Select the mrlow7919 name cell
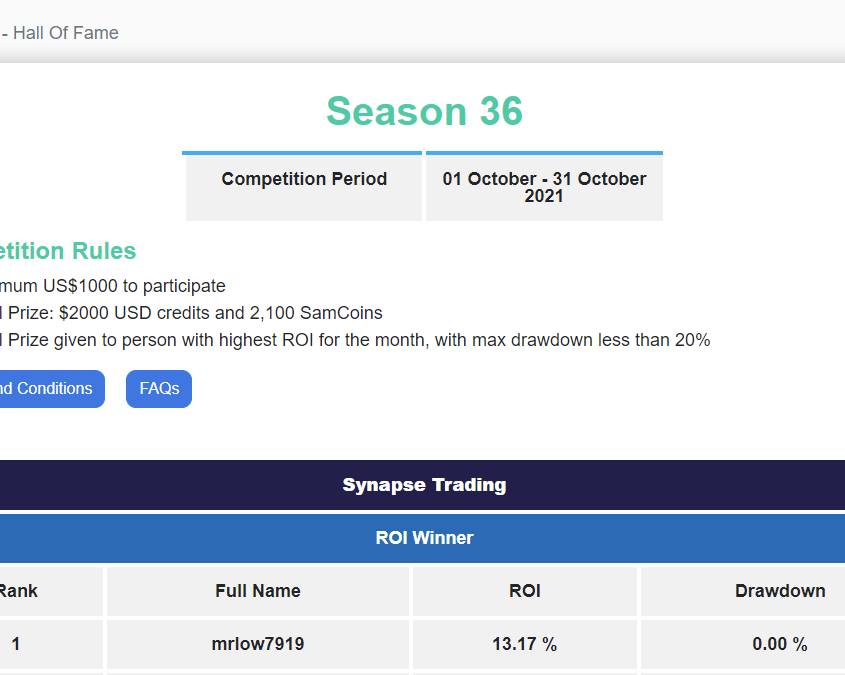This screenshot has height=675, width=845. point(258,645)
